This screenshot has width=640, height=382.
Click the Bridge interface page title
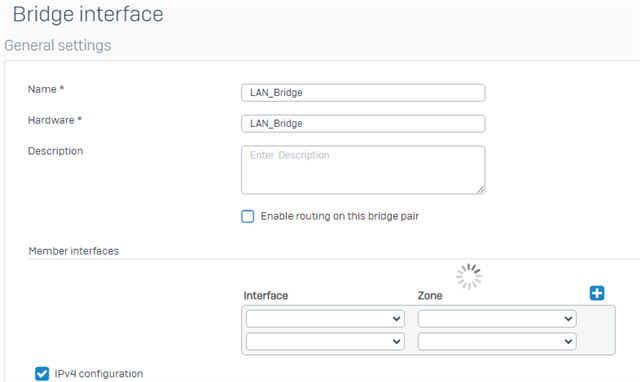click(88, 14)
